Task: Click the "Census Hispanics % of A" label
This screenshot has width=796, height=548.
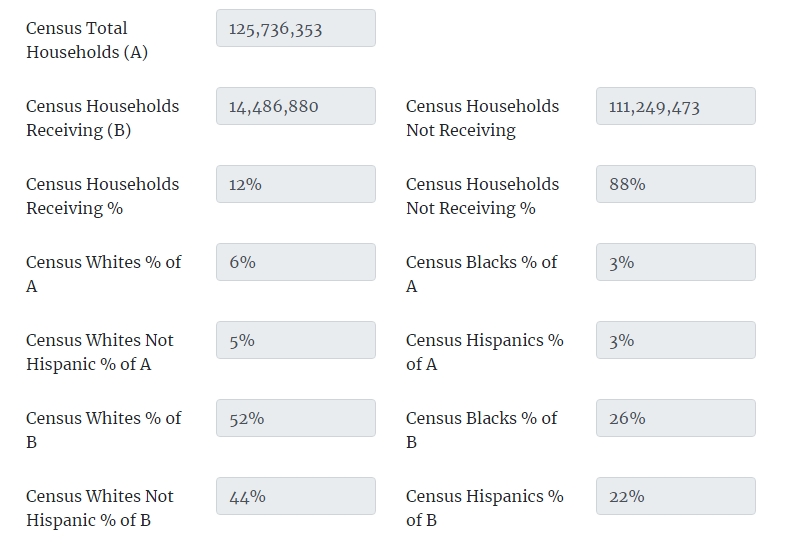Action: tap(485, 352)
